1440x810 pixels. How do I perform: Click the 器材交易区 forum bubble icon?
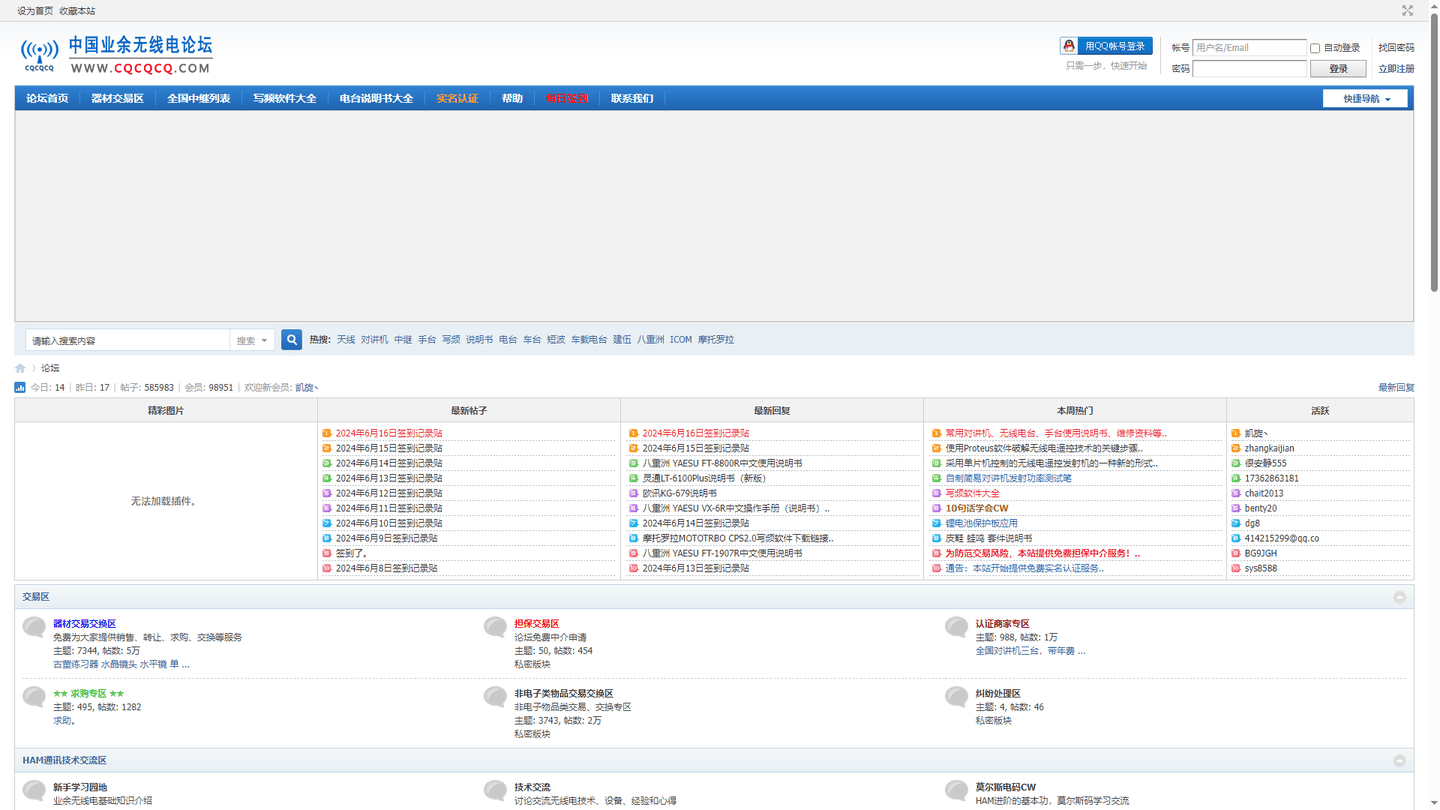click(35, 628)
